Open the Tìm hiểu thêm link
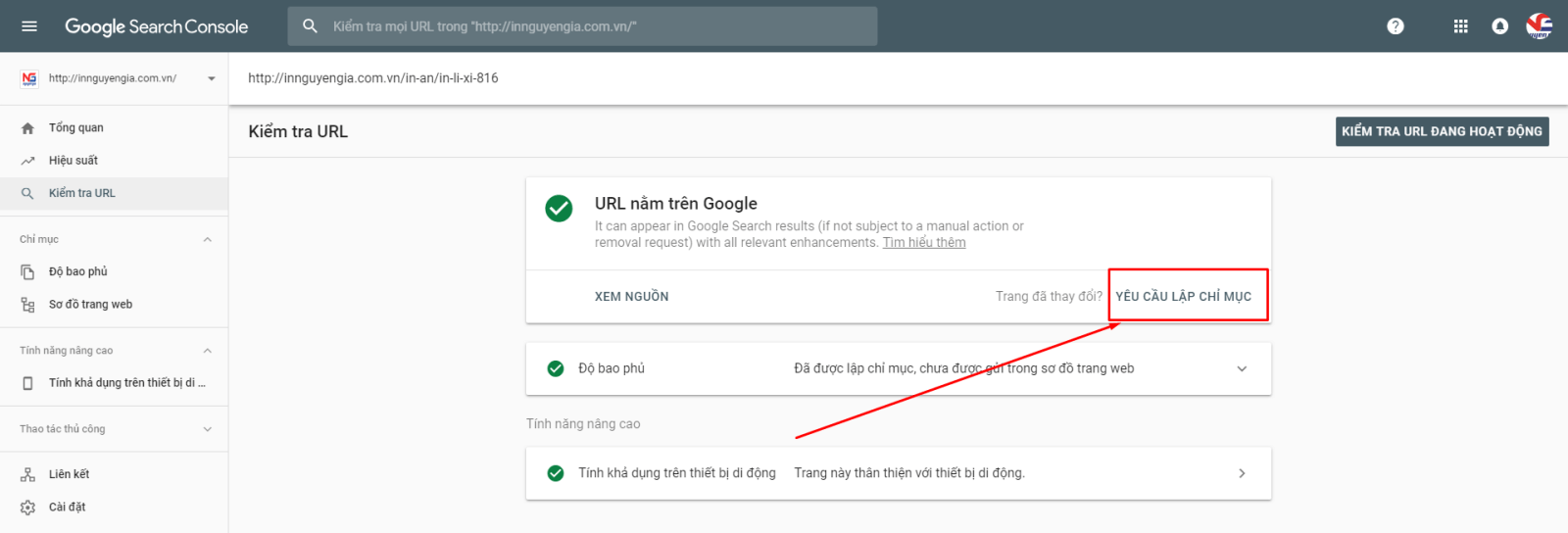Image resolution: width=1568 pixels, height=533 pixels. [x=924, y=243]
